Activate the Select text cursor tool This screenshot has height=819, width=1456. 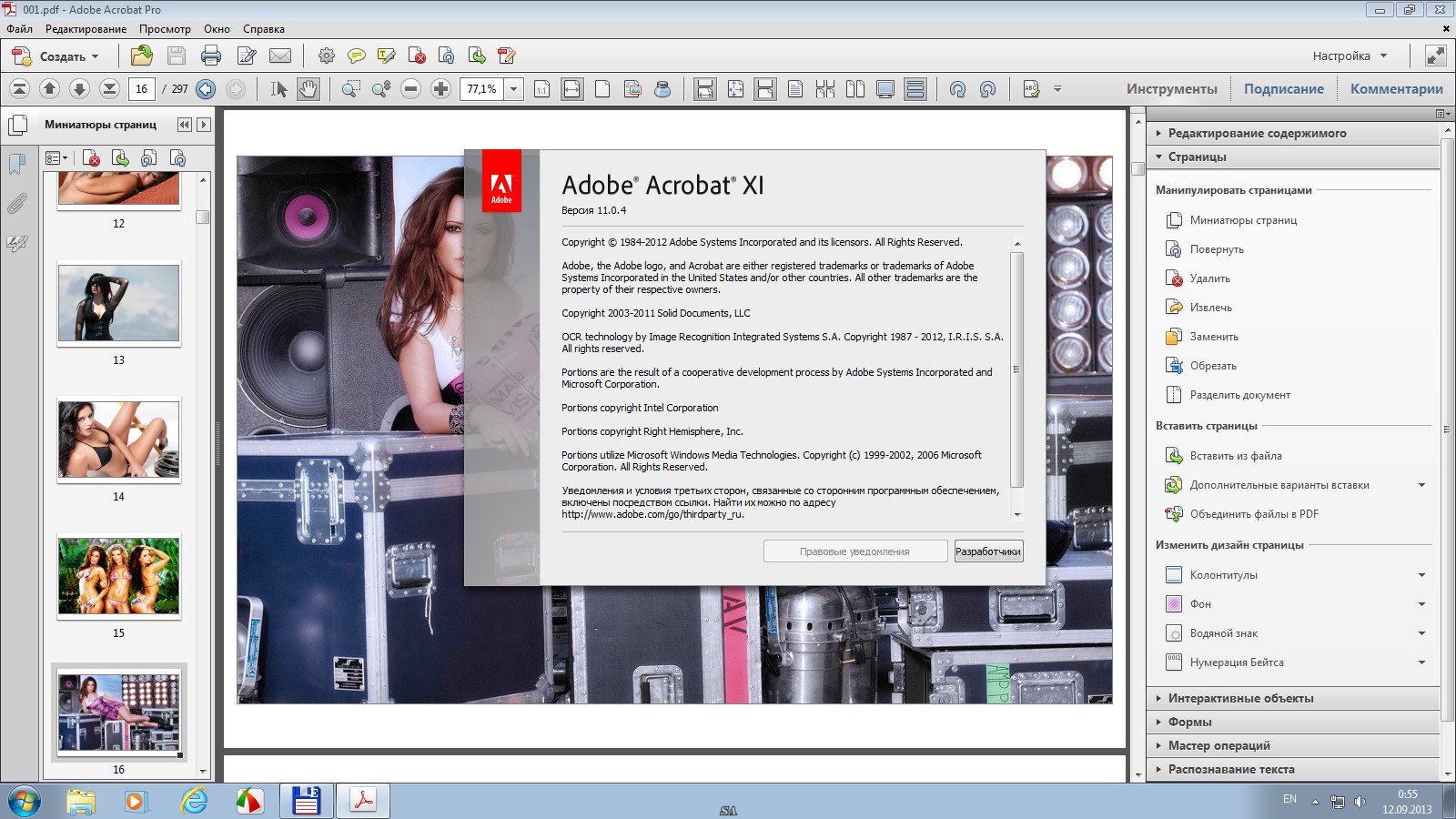278,88
